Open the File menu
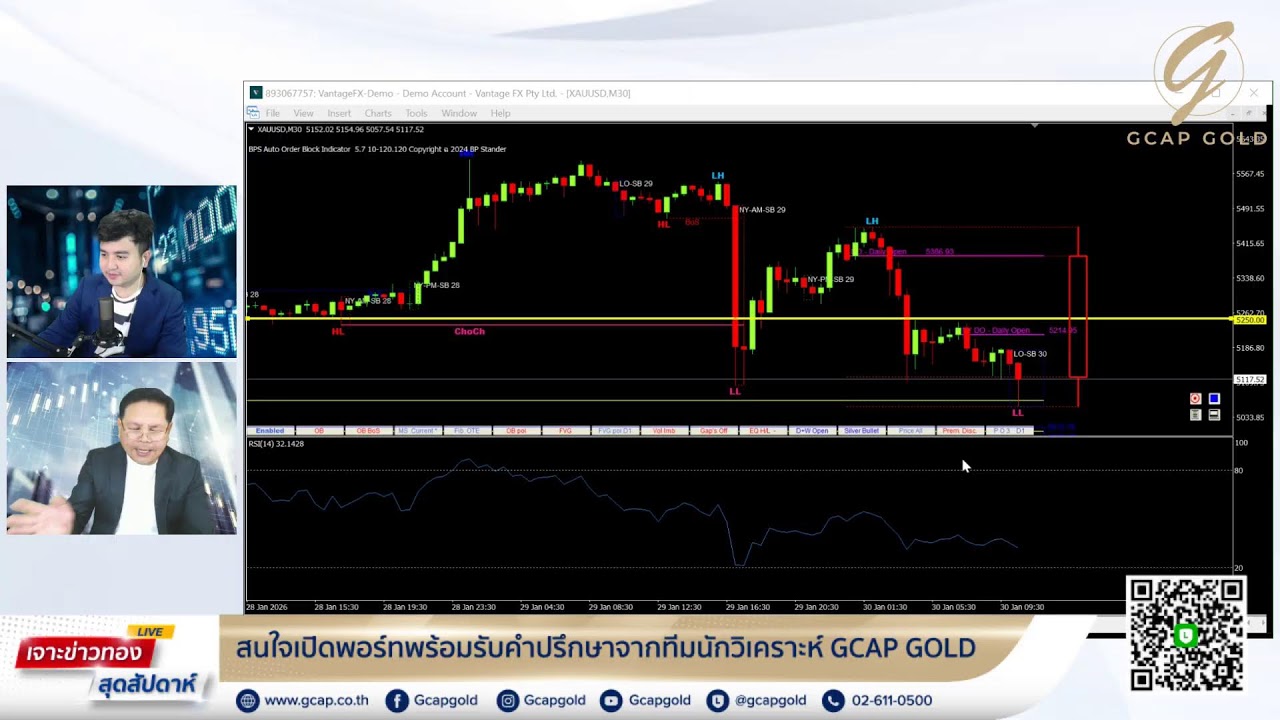 pos(272,113)
